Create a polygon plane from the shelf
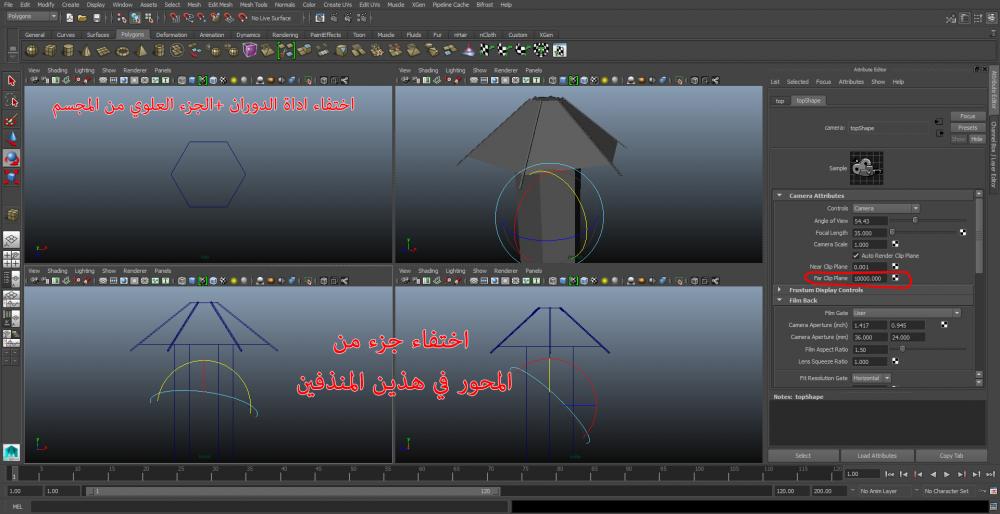 click(105, 50)
